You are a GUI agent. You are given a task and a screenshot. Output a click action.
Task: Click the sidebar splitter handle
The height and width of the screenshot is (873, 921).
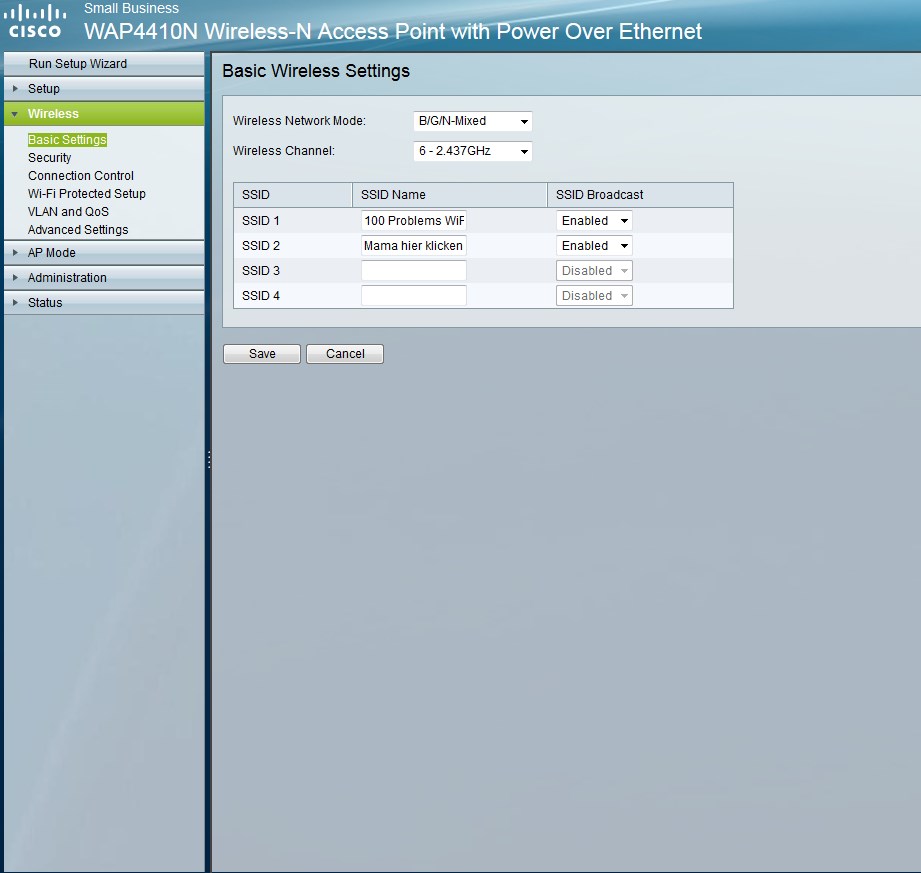pos(209,459)
